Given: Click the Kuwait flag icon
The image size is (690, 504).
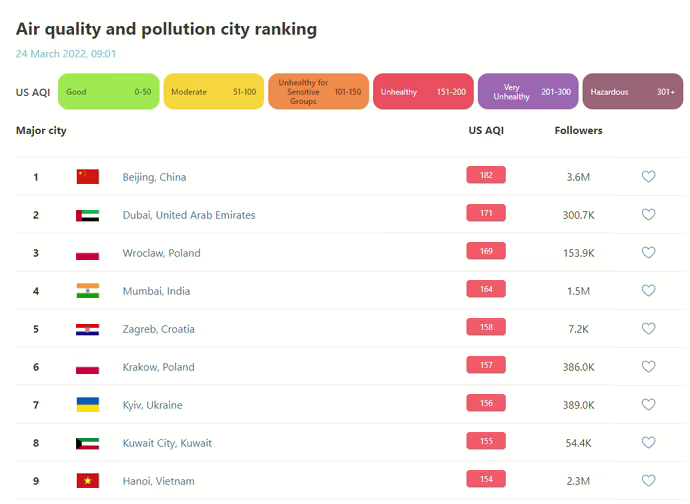Looking at the screenshot, I should pos(88,443).
